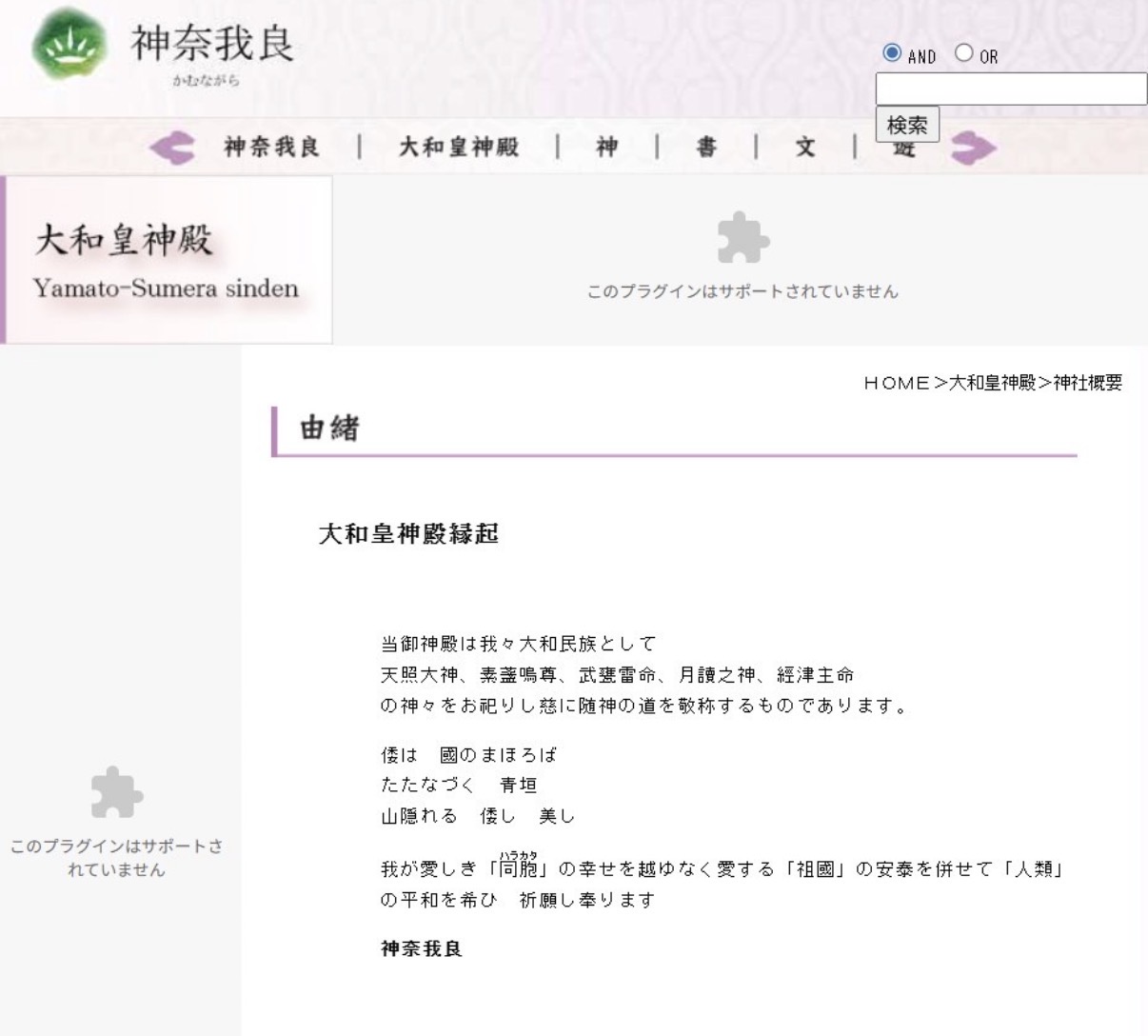
Task: Click 神社概要 in the breadcrumb trail
Action: [1087, 383]
